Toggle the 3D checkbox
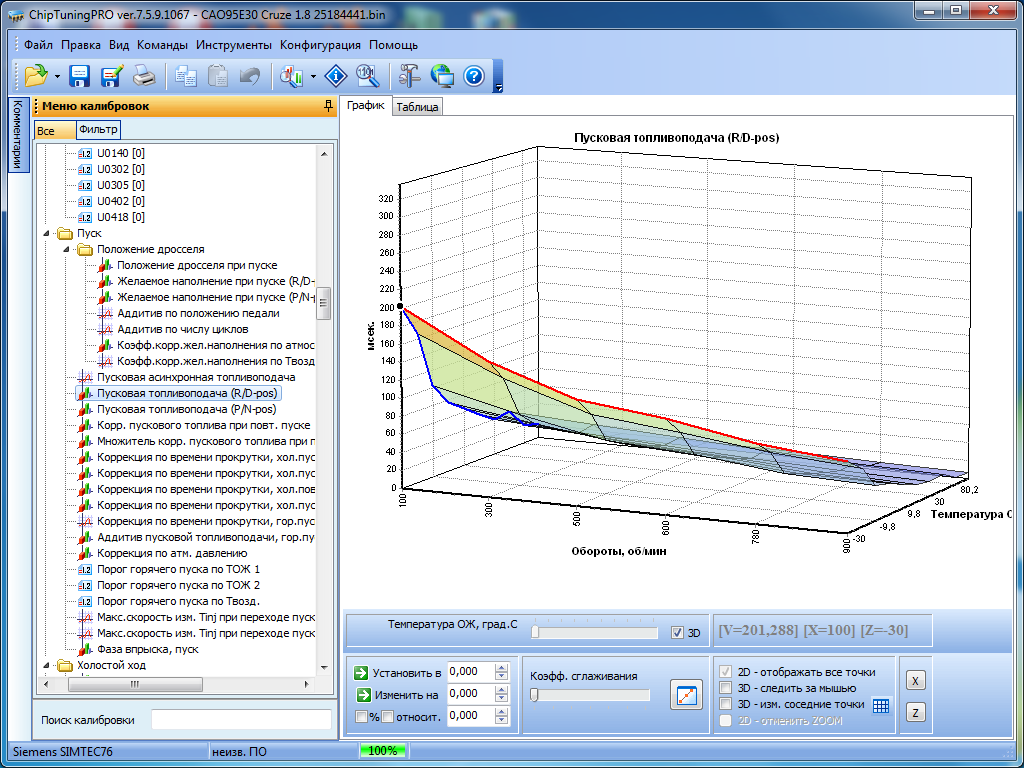The width and height of the screenshot is (1024, 768). (x=678, y=633)
